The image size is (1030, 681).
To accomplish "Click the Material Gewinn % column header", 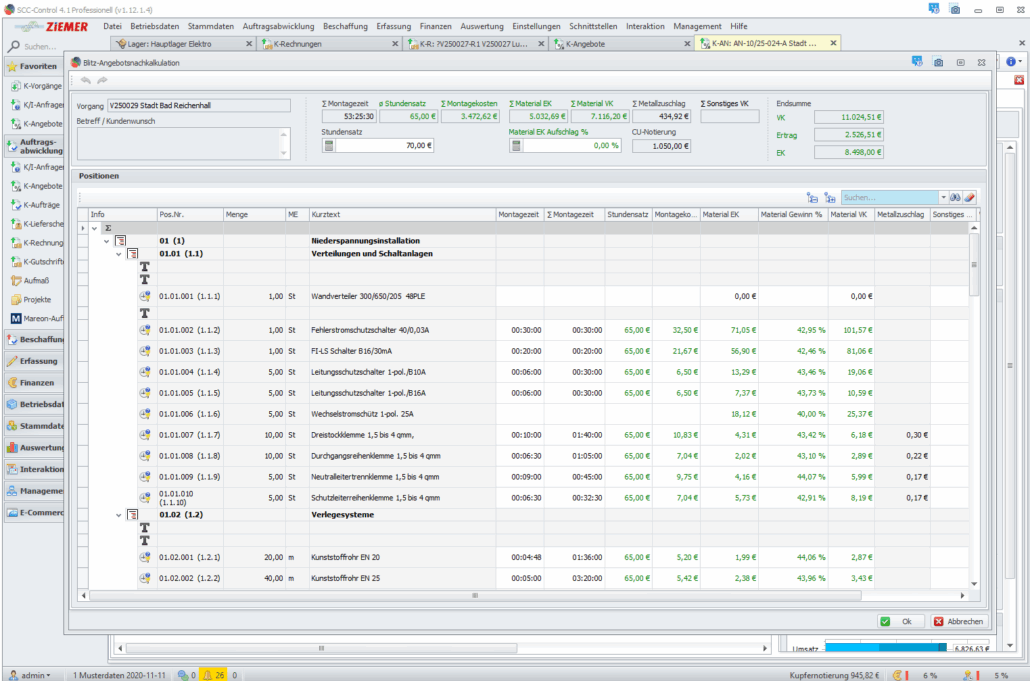I will click(790, 214).
